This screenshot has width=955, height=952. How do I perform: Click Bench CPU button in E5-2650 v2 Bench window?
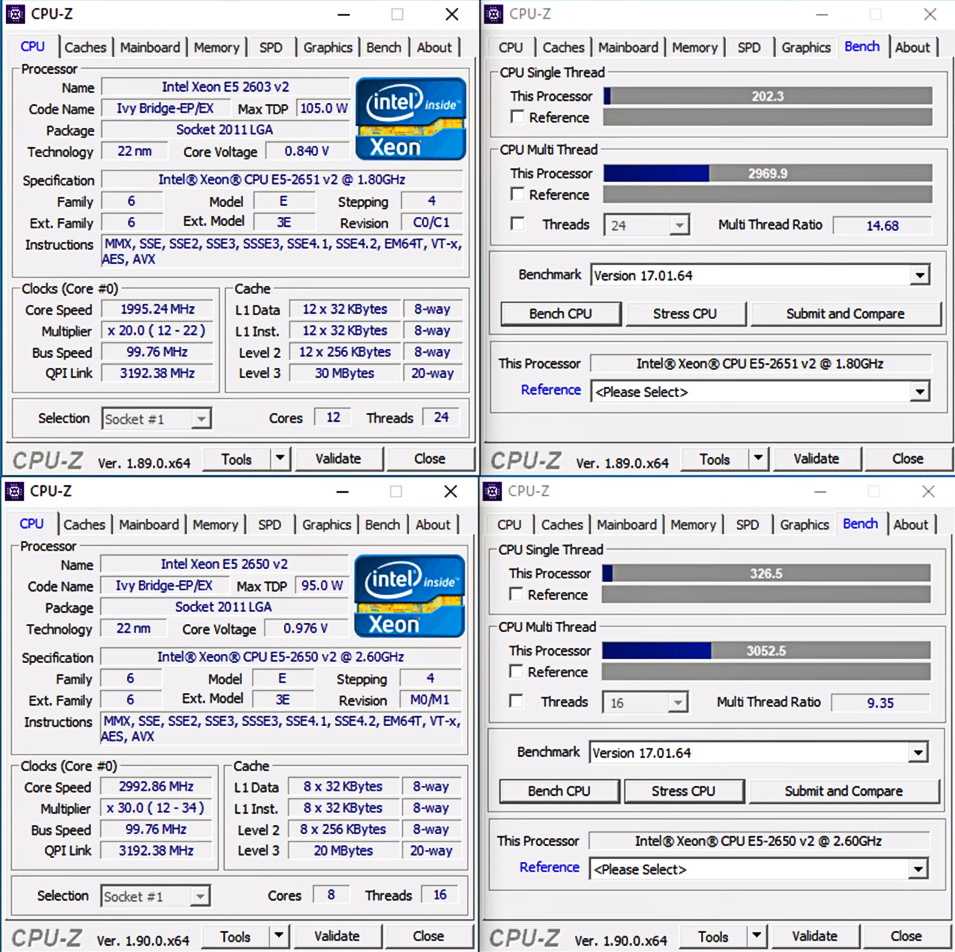click(x=559, y=791)
